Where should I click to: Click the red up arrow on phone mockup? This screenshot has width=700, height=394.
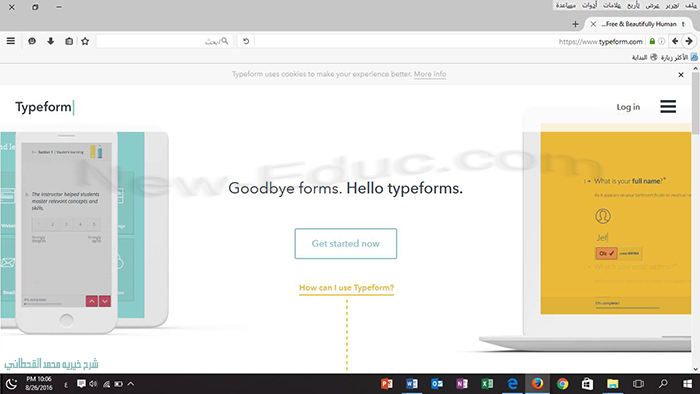click(92, 301)
